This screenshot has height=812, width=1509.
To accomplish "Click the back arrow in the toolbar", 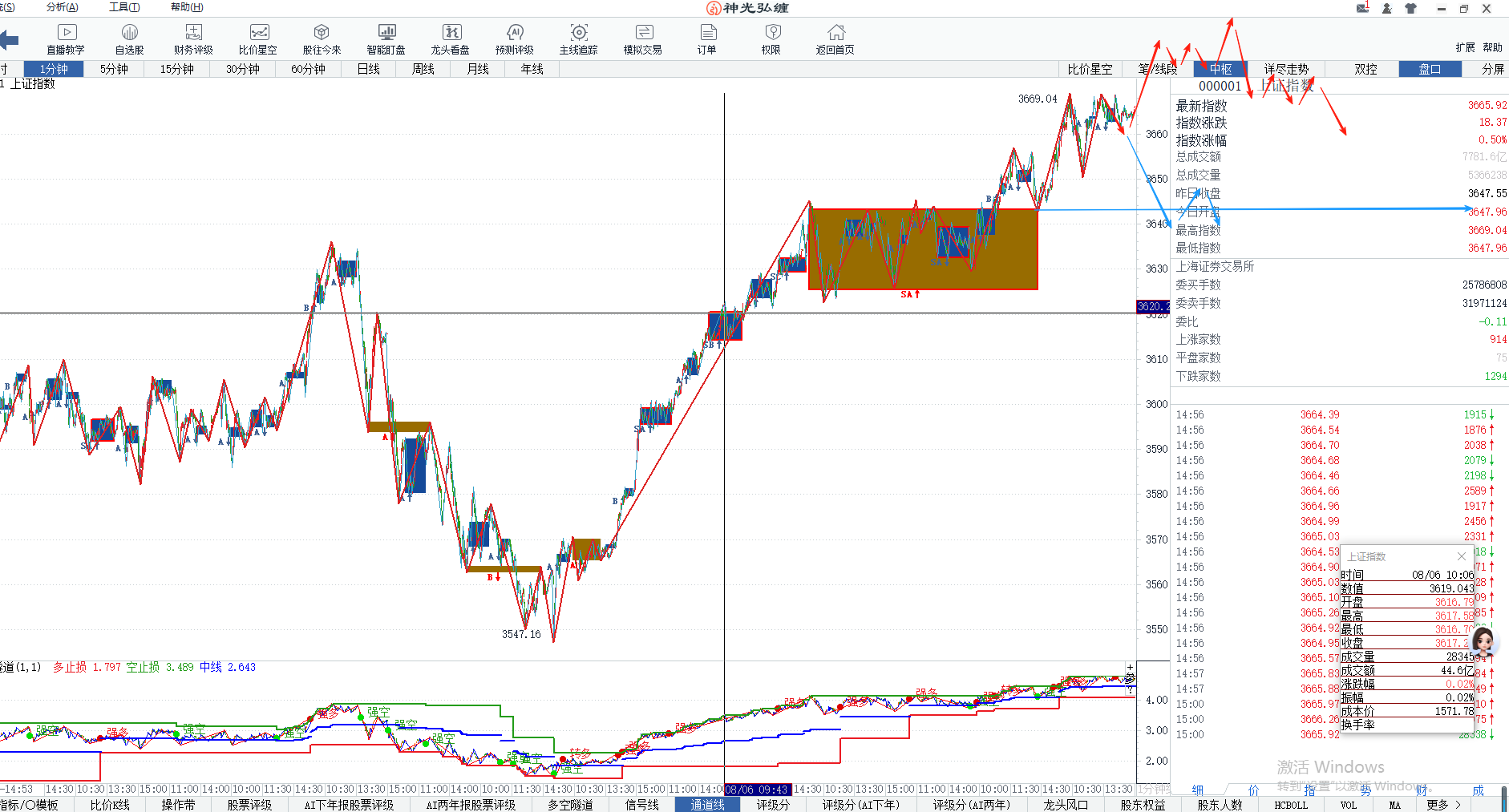I will pyautogui.click(x=10, y=39).
